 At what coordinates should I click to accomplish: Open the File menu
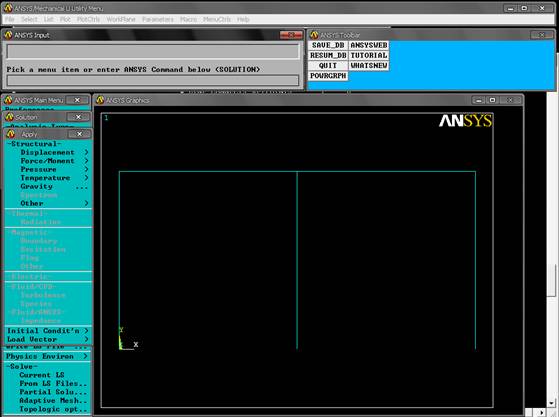10,19
